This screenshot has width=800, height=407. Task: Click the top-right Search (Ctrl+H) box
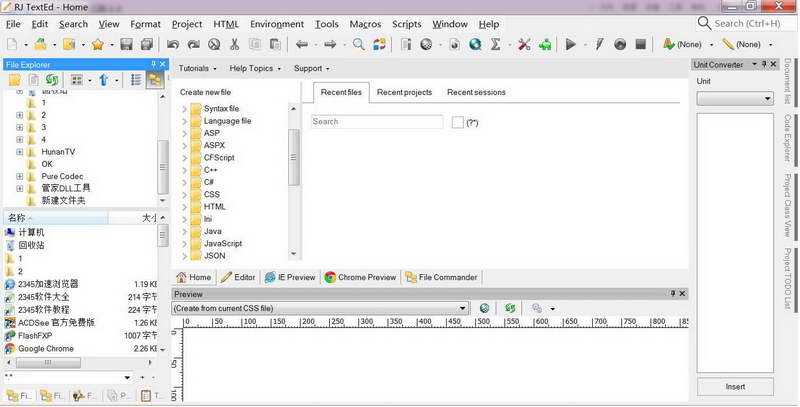[747, 23]
